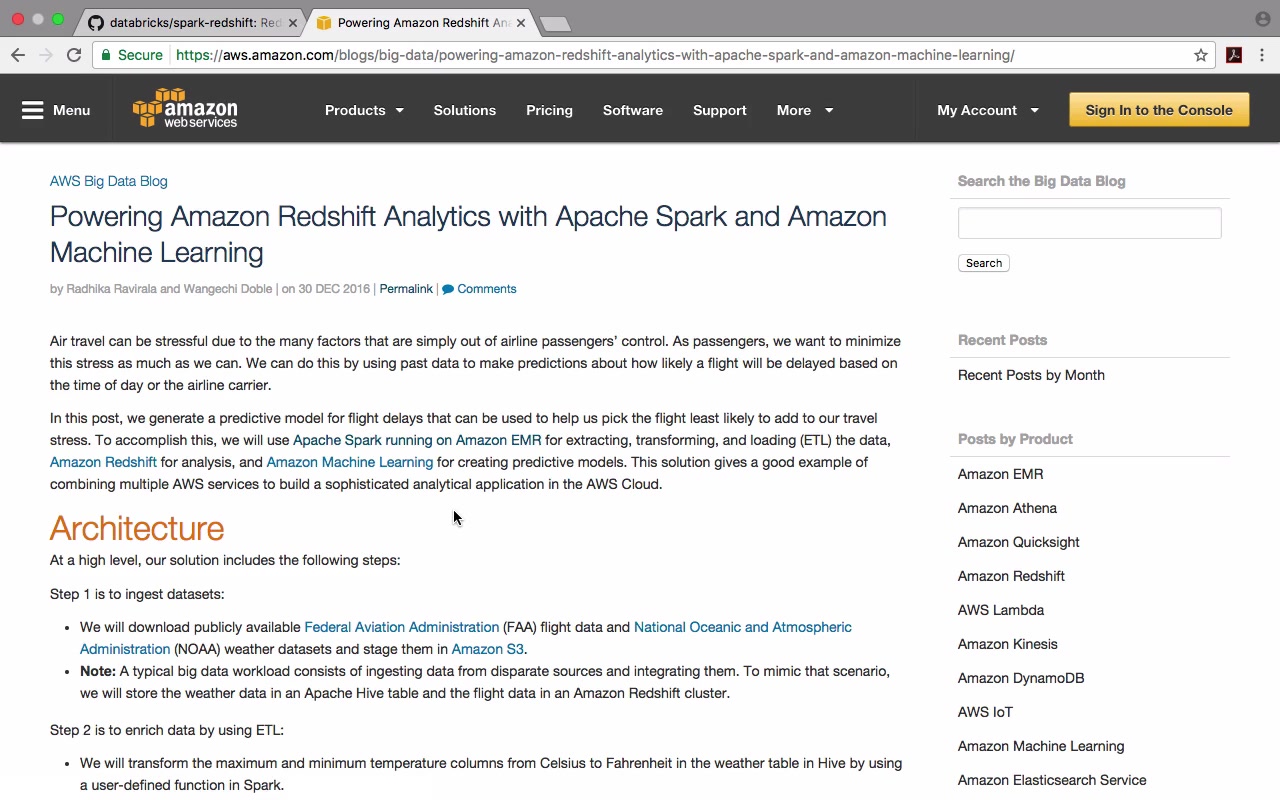Image resolution: width=1280 pixels, height=800 pixels.
Task: Click the Adobe PDF extension icon
Action: [x=1234, y=55]
